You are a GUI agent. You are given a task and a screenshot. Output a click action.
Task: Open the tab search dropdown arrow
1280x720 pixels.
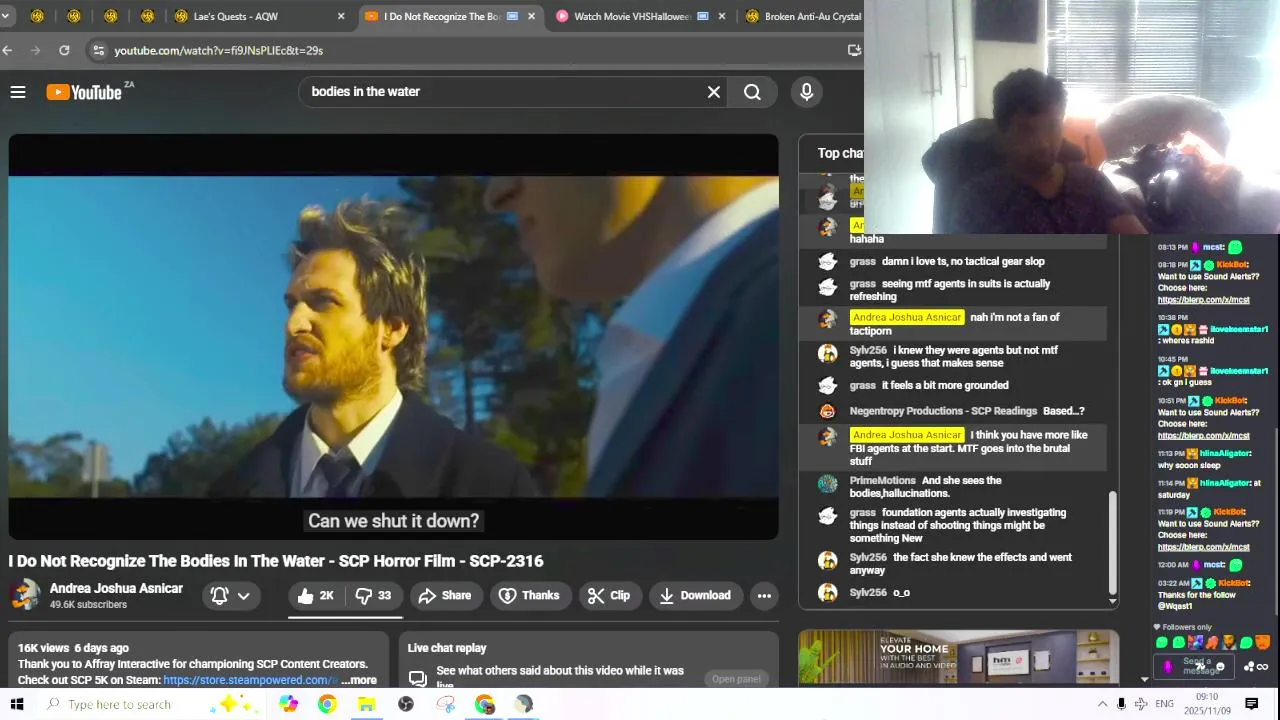(x=5, y=16)
